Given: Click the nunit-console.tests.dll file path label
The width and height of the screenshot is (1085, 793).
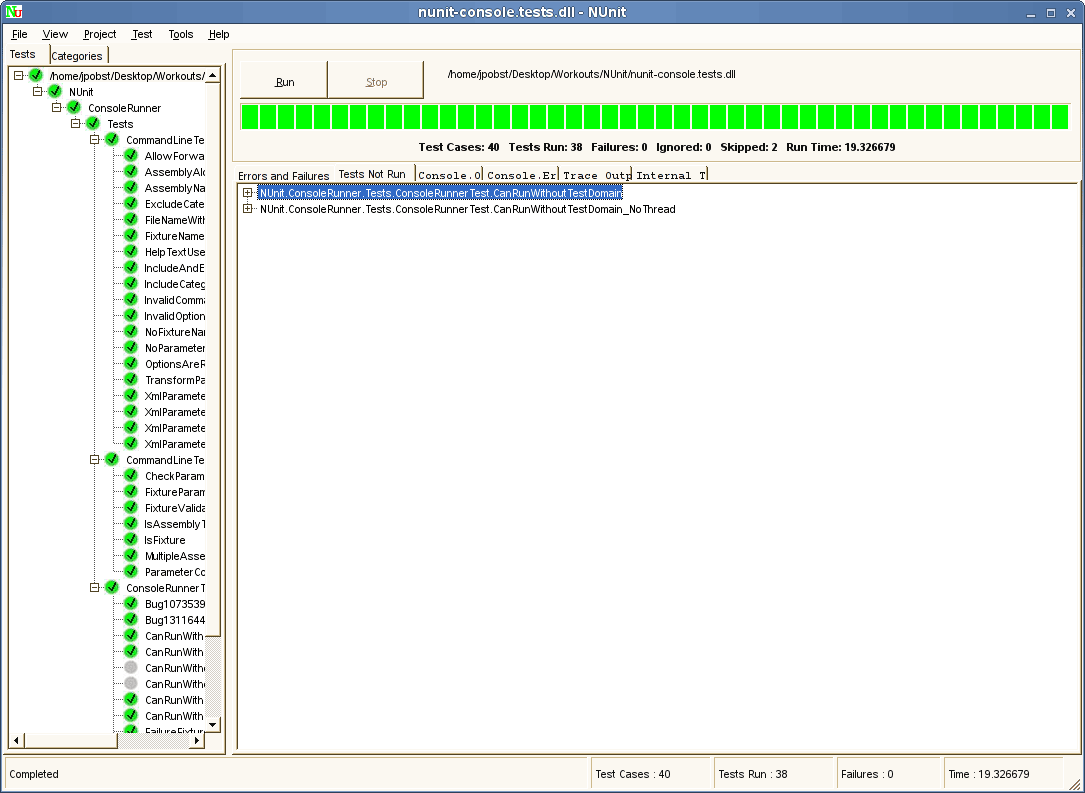Looking at the screenshot, I should click(x=592, y=74).
